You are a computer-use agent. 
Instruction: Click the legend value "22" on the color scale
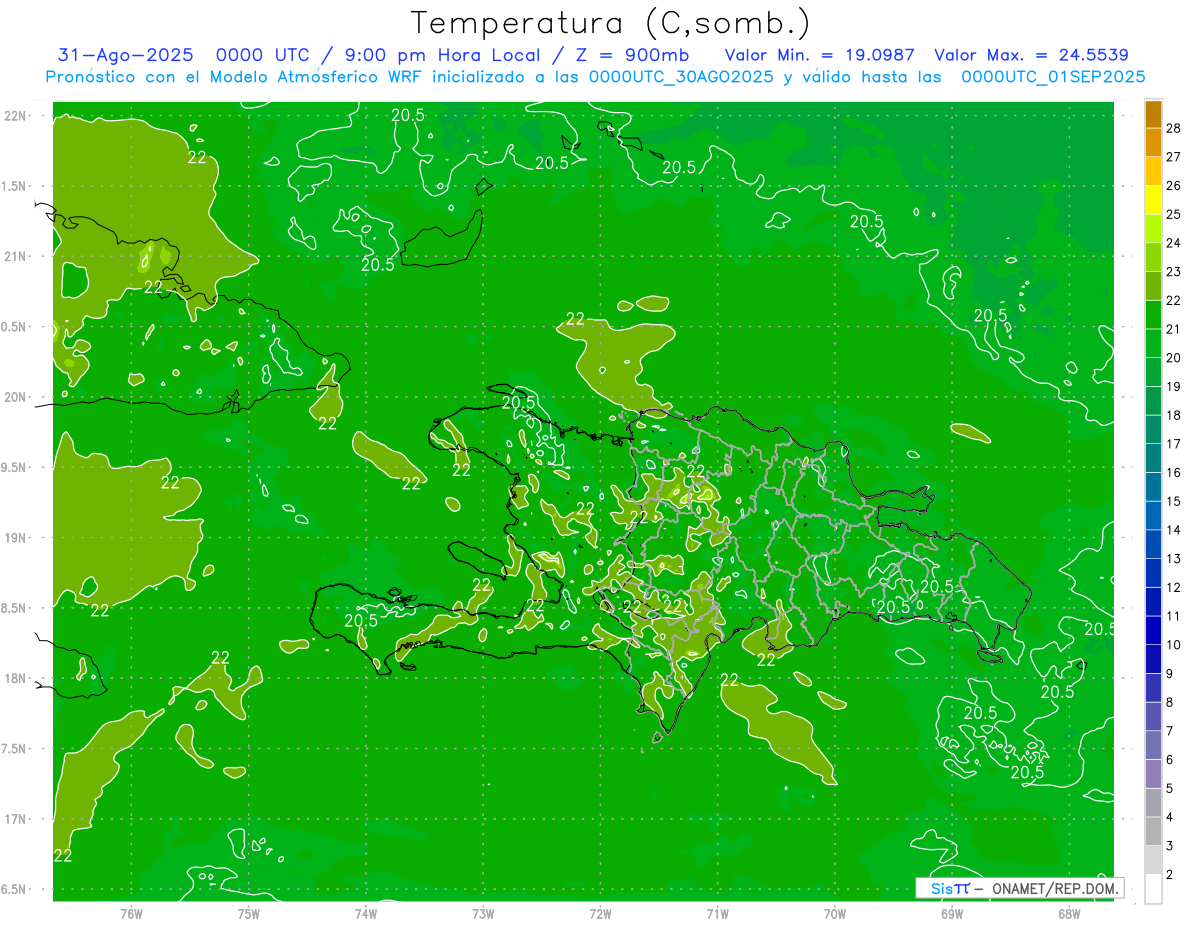pyautogui.click(x=1174, y=300)
